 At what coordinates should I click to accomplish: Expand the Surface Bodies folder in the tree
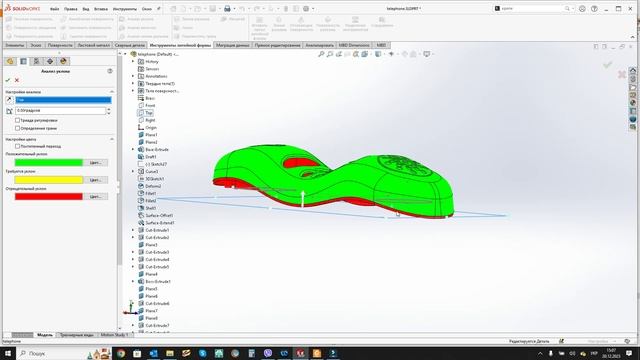point(133,91)
